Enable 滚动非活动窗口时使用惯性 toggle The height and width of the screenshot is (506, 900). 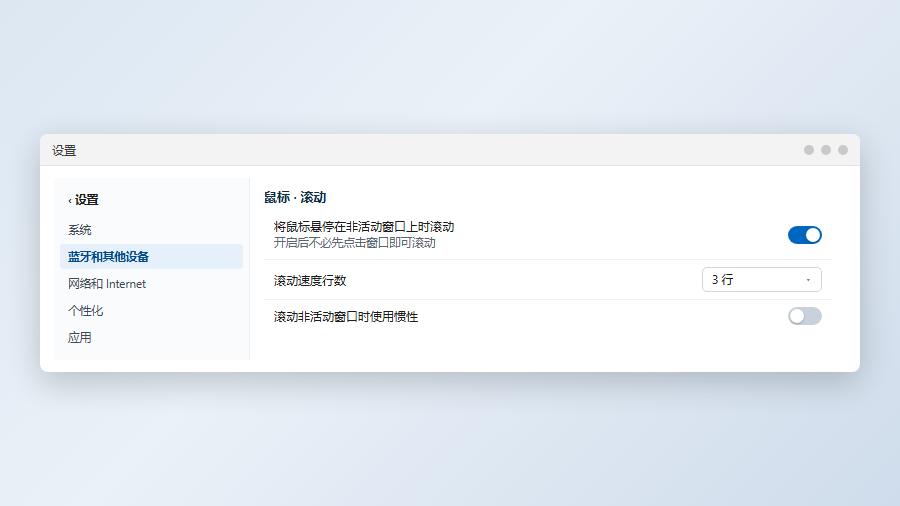click(804, 316)
